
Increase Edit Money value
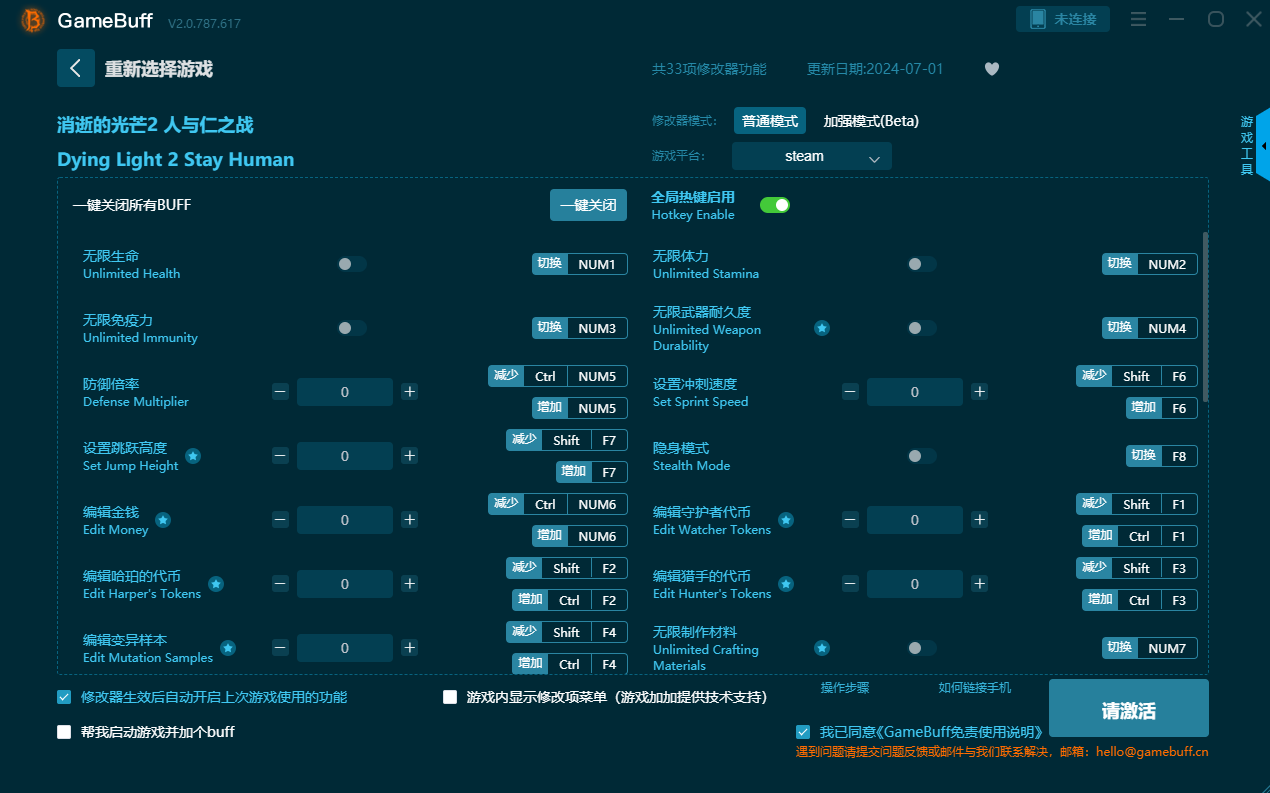tap(409, 520)
